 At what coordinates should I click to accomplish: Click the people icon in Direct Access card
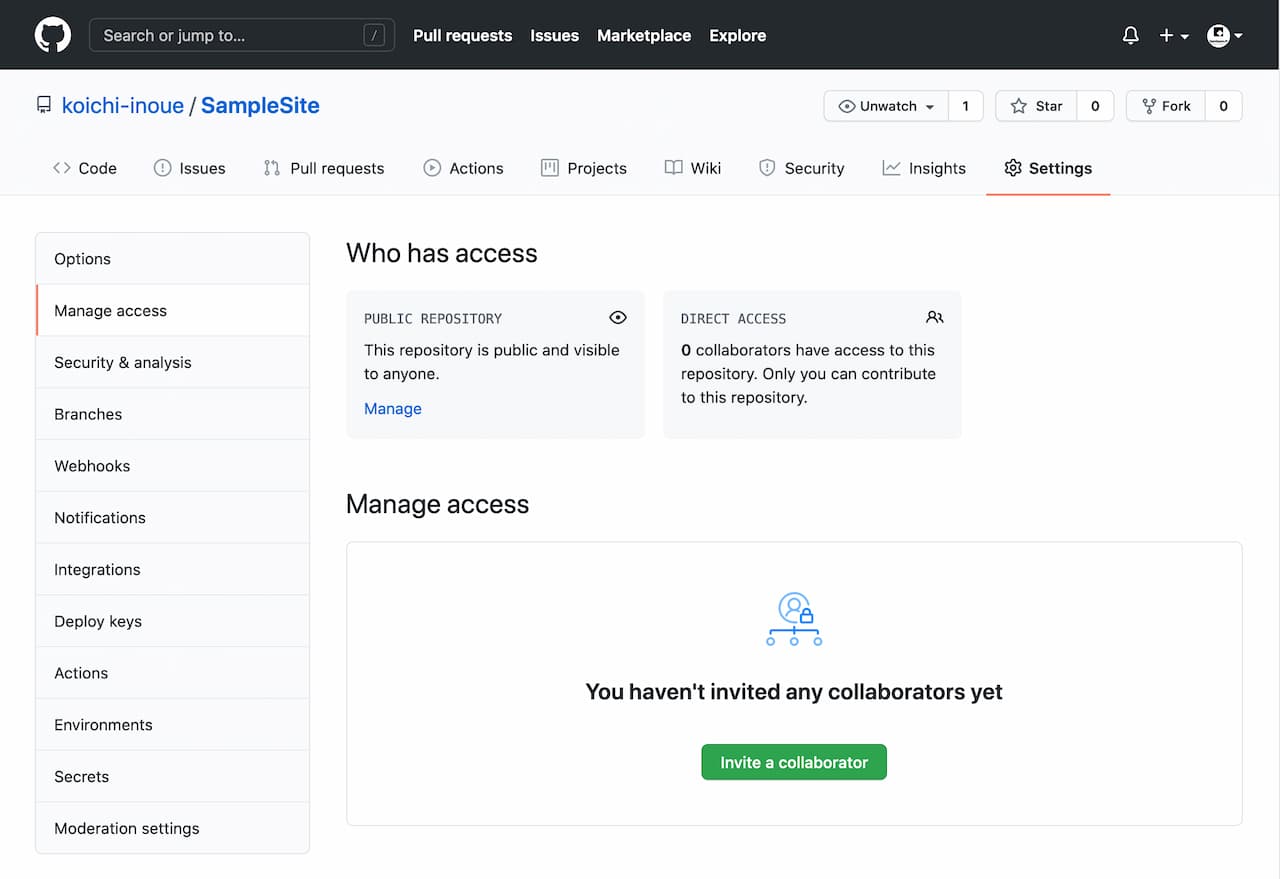934,318
